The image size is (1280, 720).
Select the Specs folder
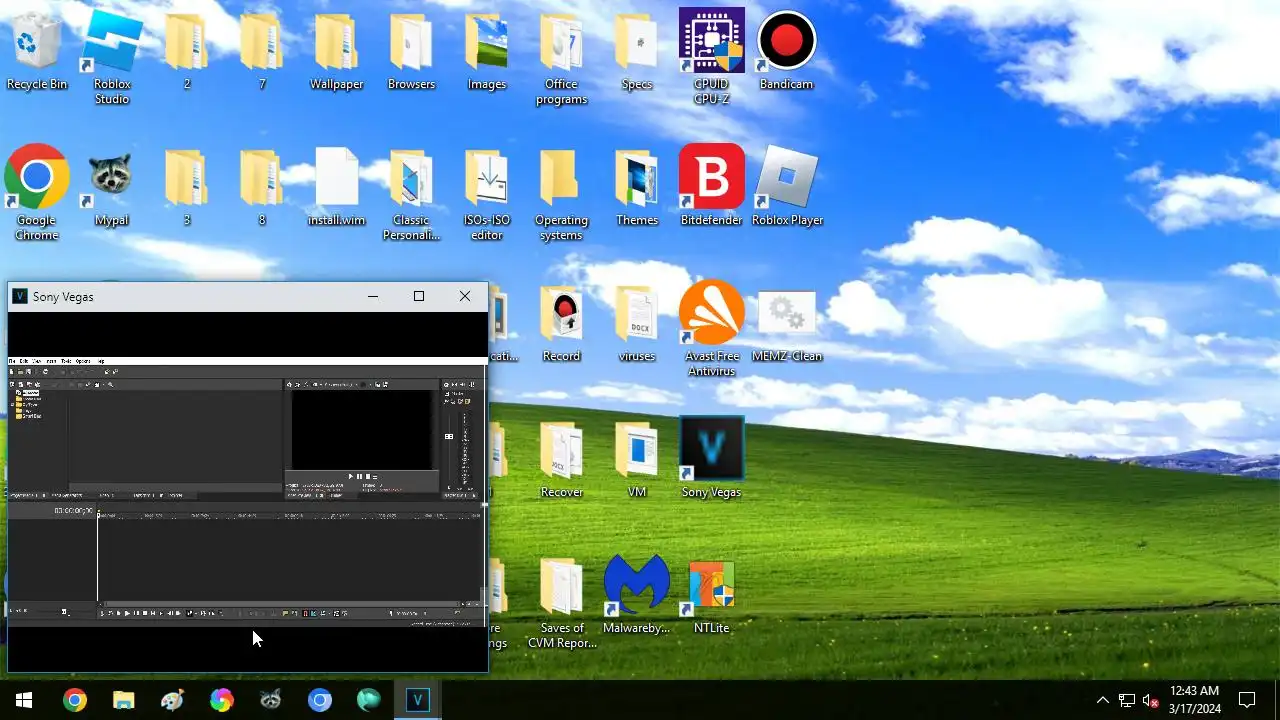[637, 51]
